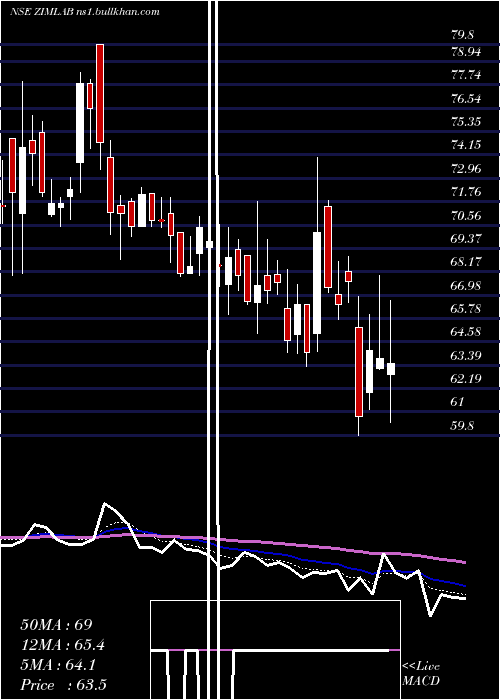Click the tallest red candlestick near 78.94
The image size is (500, 700).
tap(100, 93)
